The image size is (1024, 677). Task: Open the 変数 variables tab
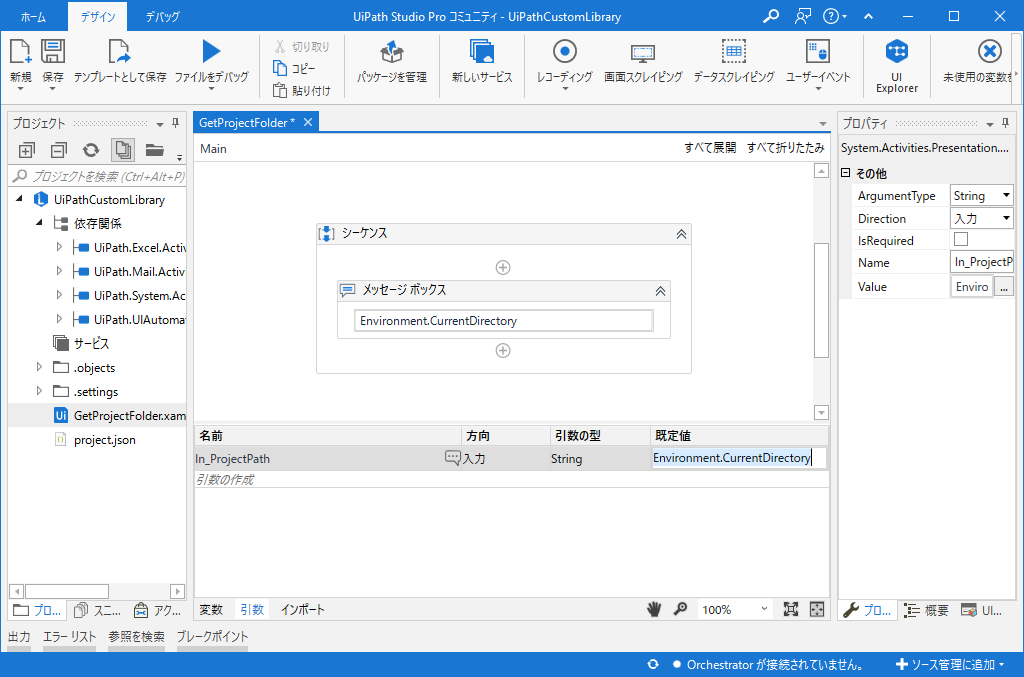[211, 610]
